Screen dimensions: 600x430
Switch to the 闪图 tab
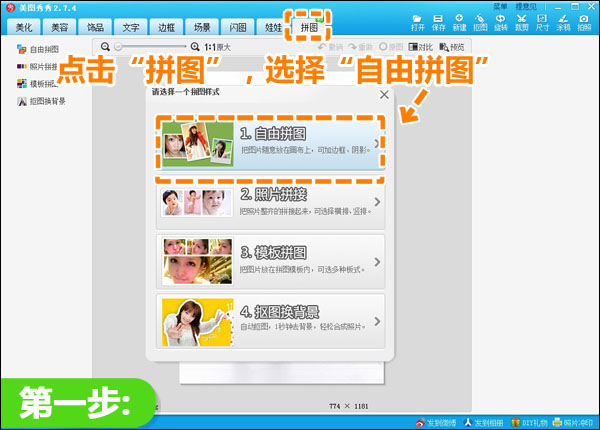point(237,27)
